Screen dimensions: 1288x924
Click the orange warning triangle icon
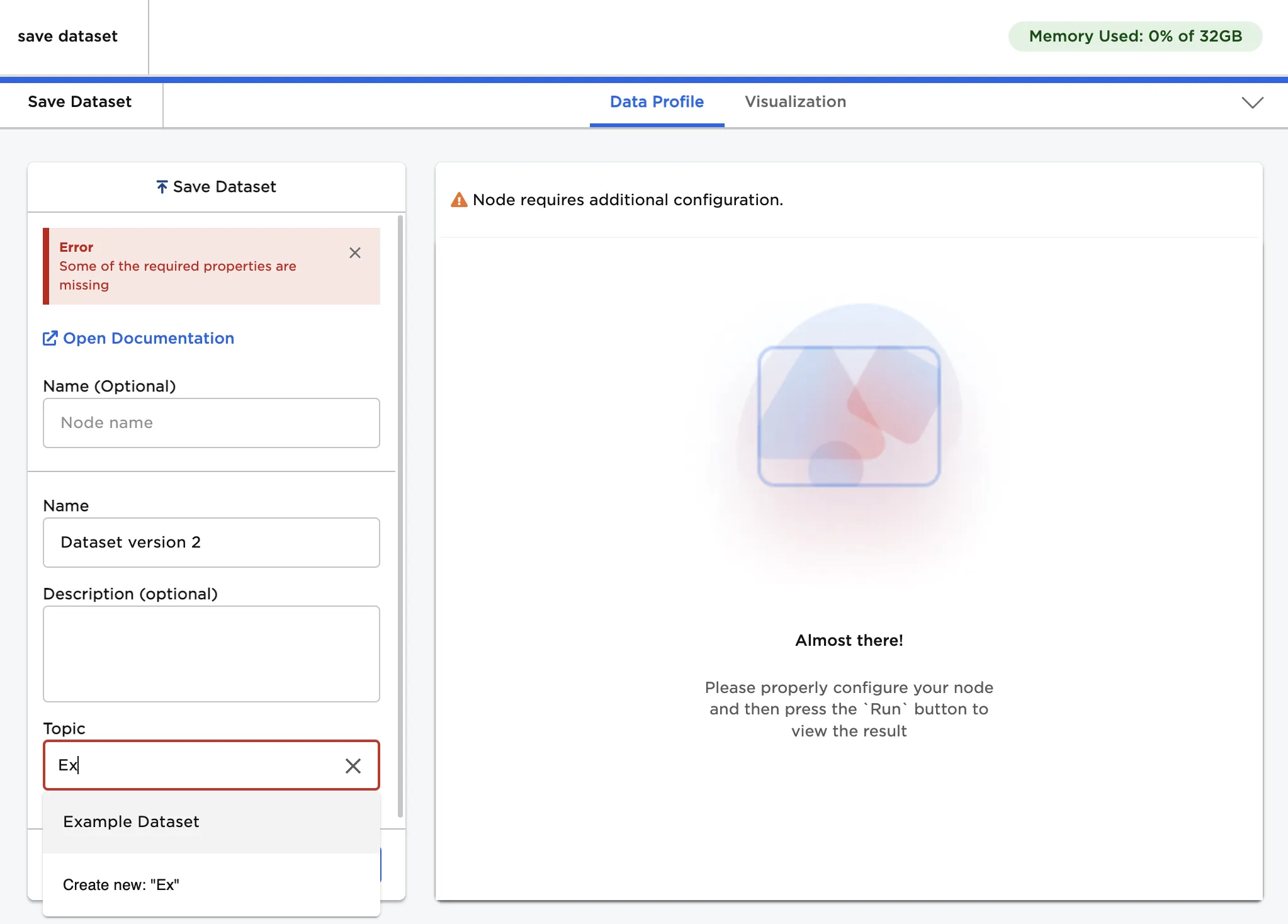point(459,200)
